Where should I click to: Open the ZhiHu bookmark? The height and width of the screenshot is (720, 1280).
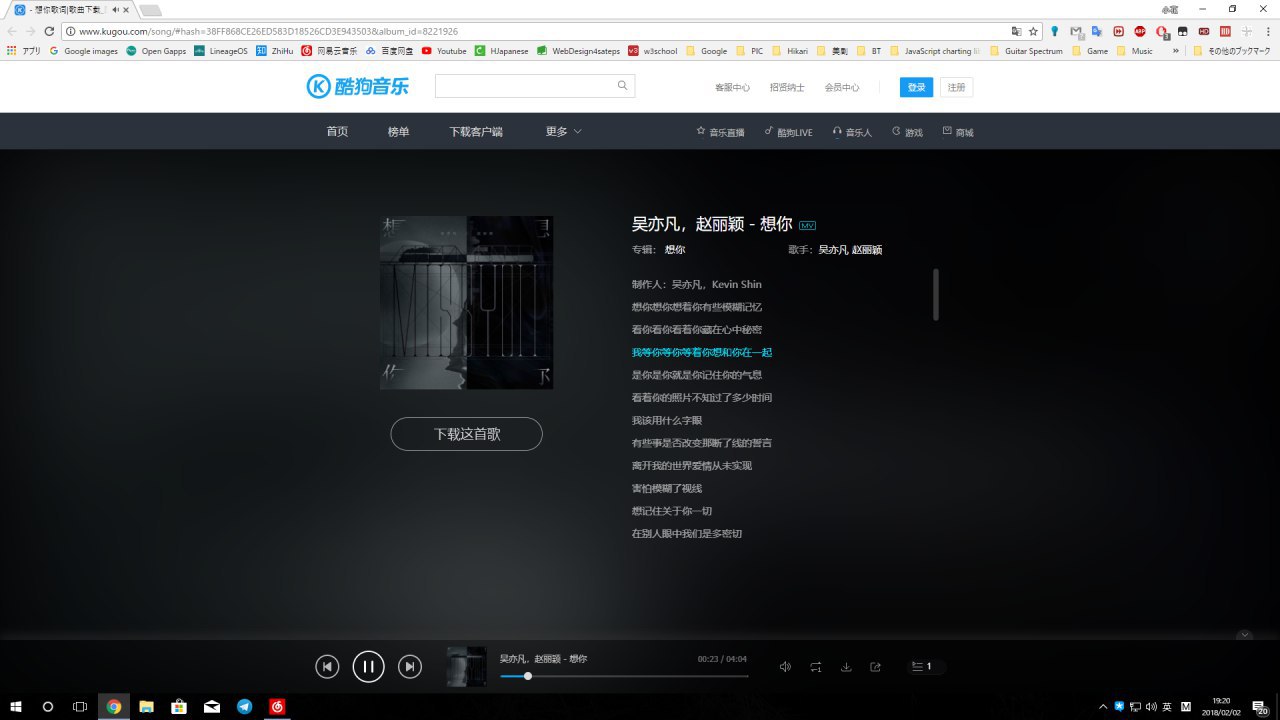[x=275, y=51]
